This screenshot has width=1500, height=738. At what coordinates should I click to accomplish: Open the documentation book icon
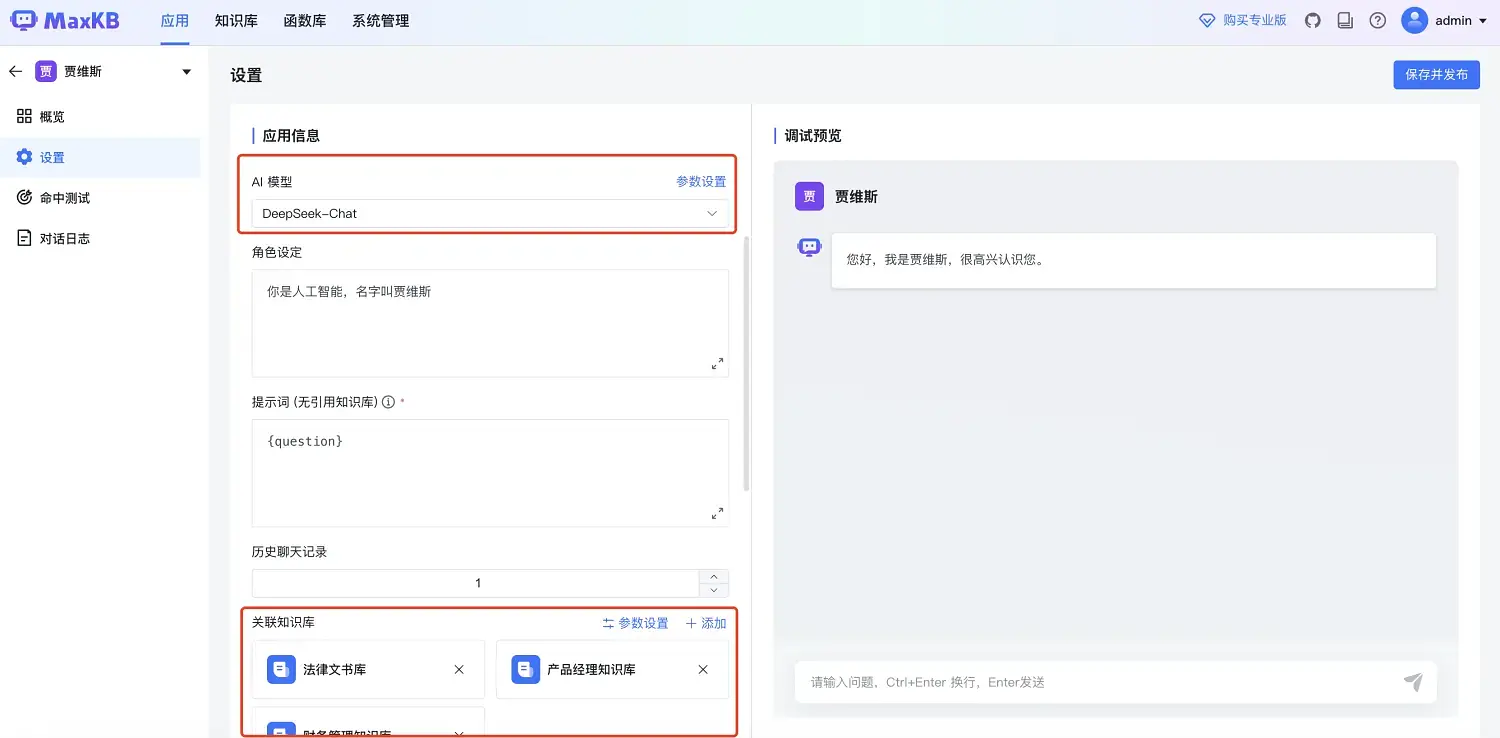(x=1344, y=20)
